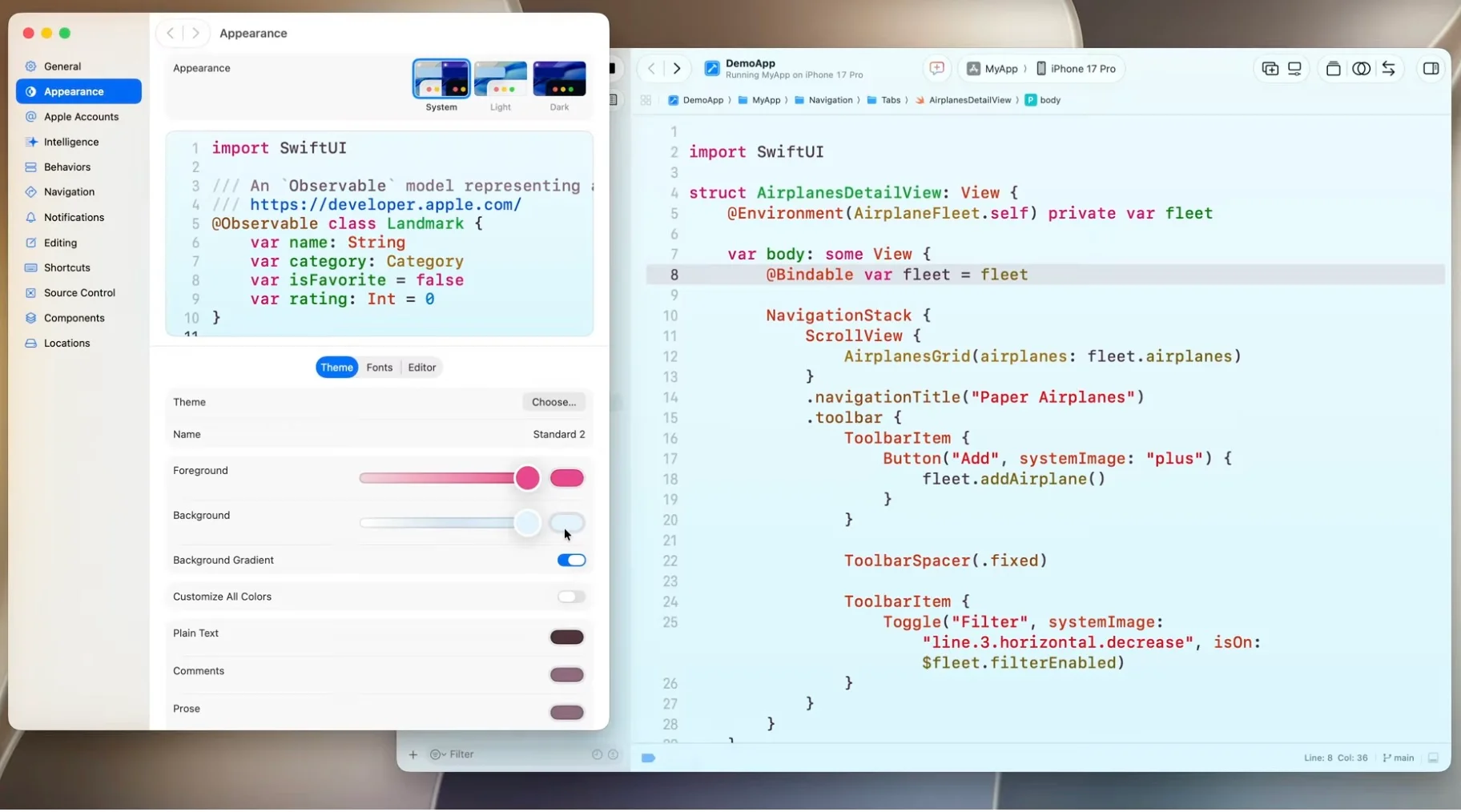Open the Comments color well
This screenshot has height=812, width=1461.
click(x=567, y=676)
